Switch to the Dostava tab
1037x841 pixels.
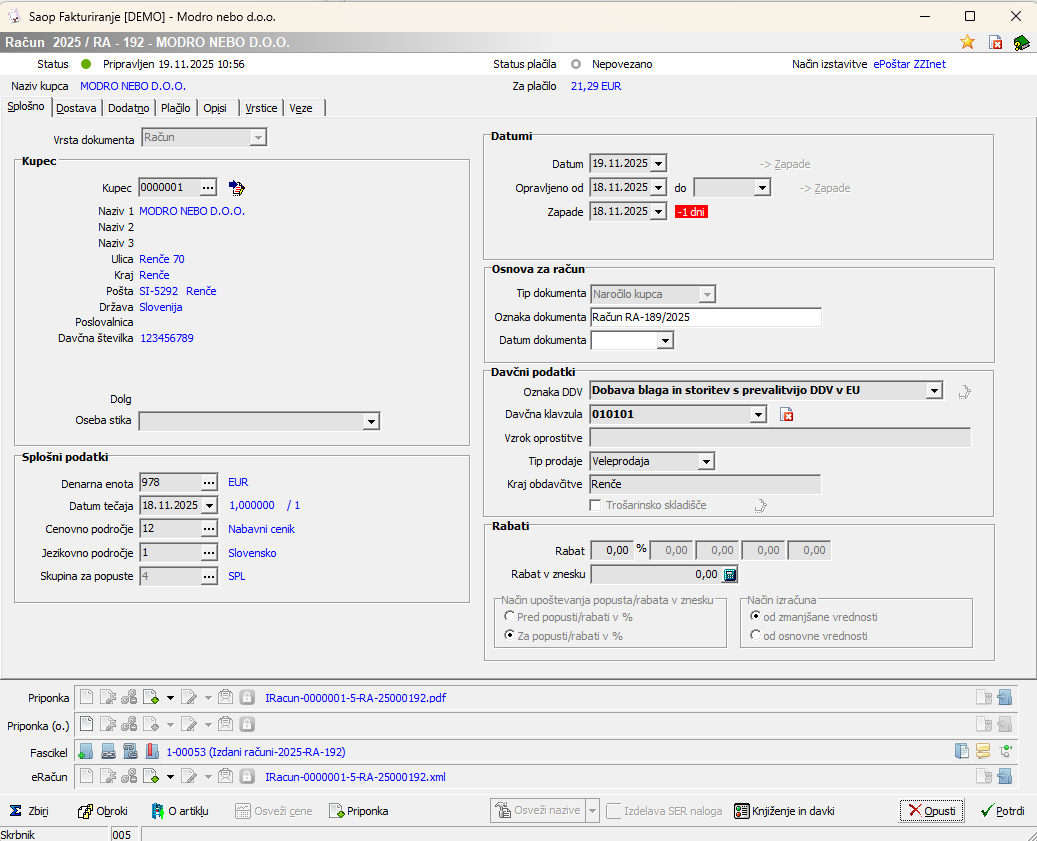click(x=76, y=108)
